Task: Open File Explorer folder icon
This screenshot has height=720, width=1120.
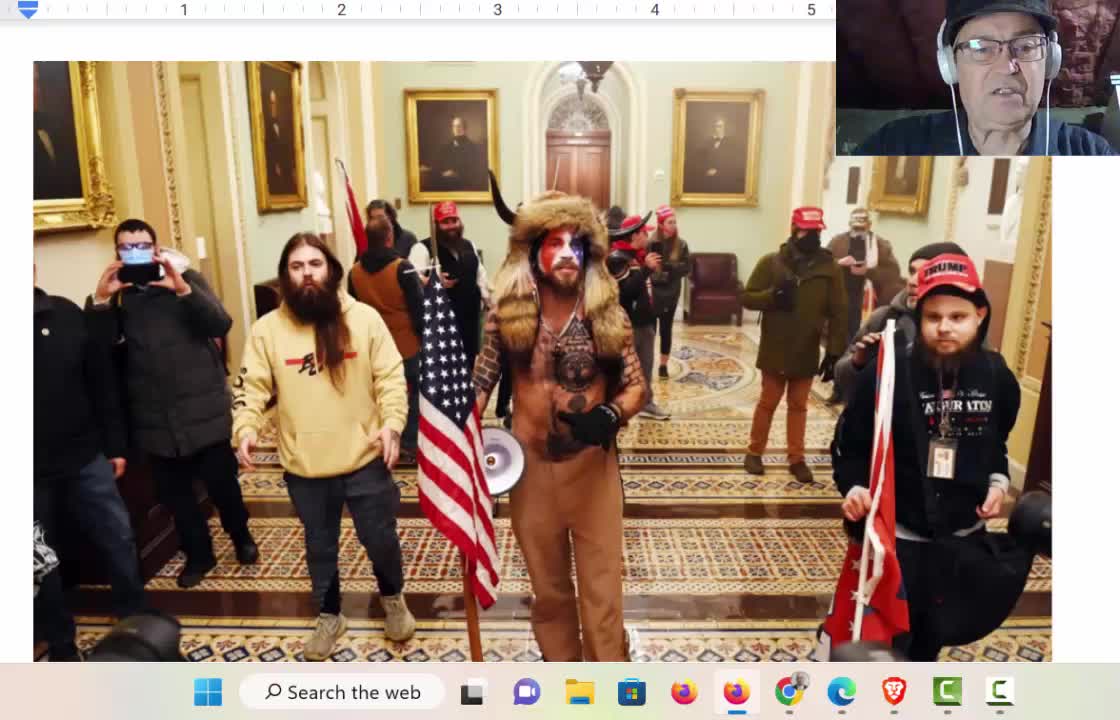Action: [x=579, y=692]
